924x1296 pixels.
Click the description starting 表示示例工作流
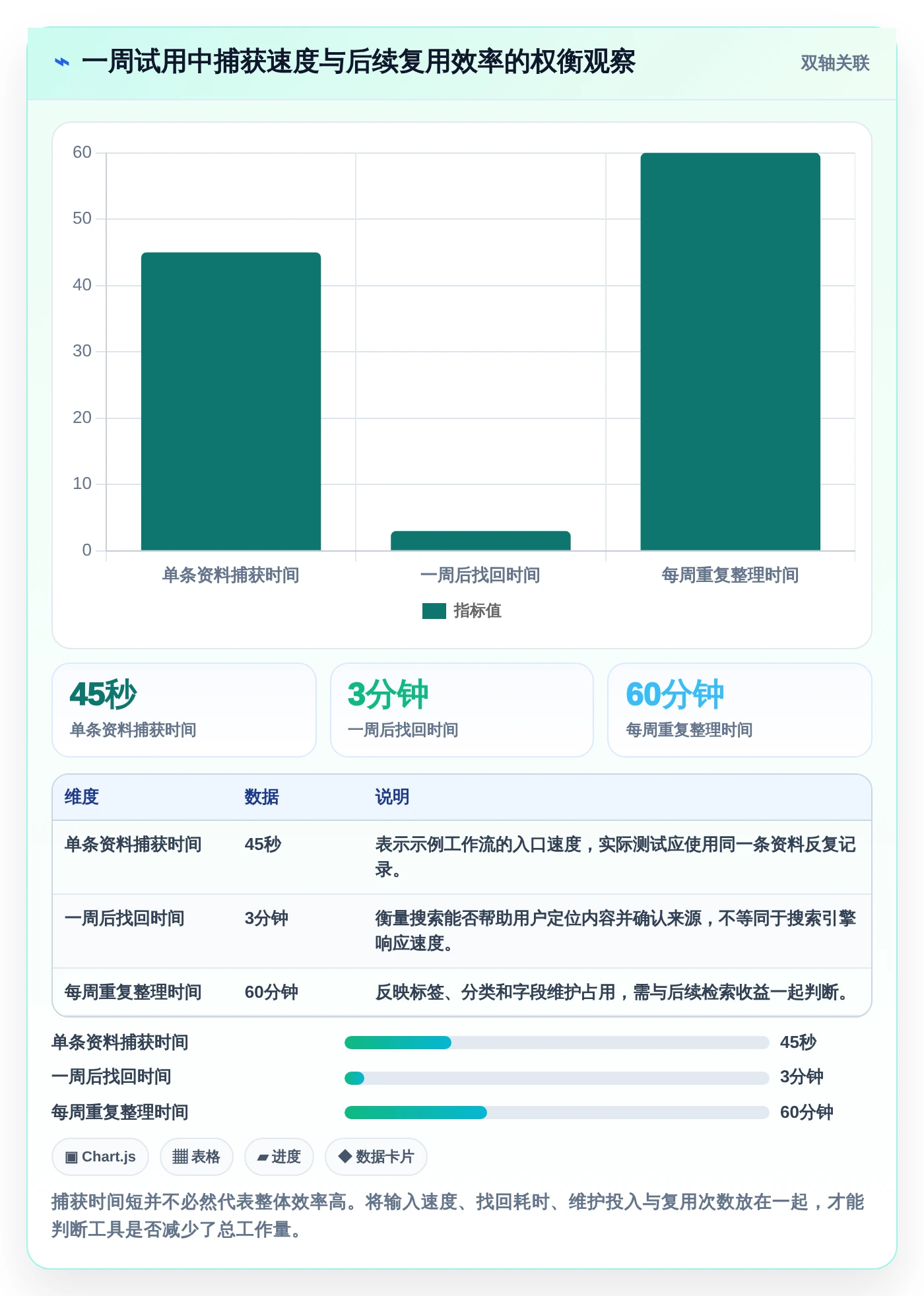(616, 857)
